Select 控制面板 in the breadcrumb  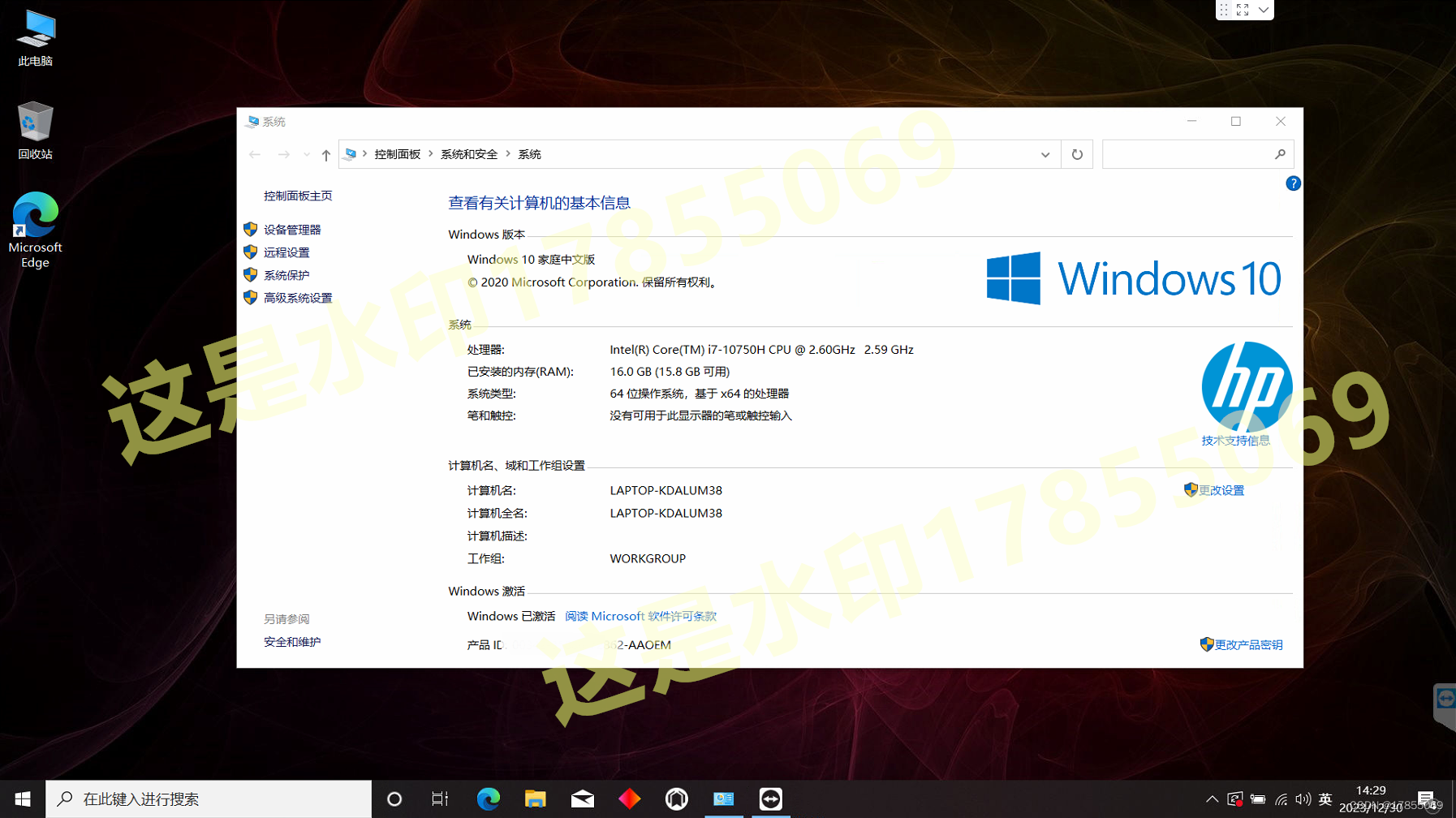397,154
